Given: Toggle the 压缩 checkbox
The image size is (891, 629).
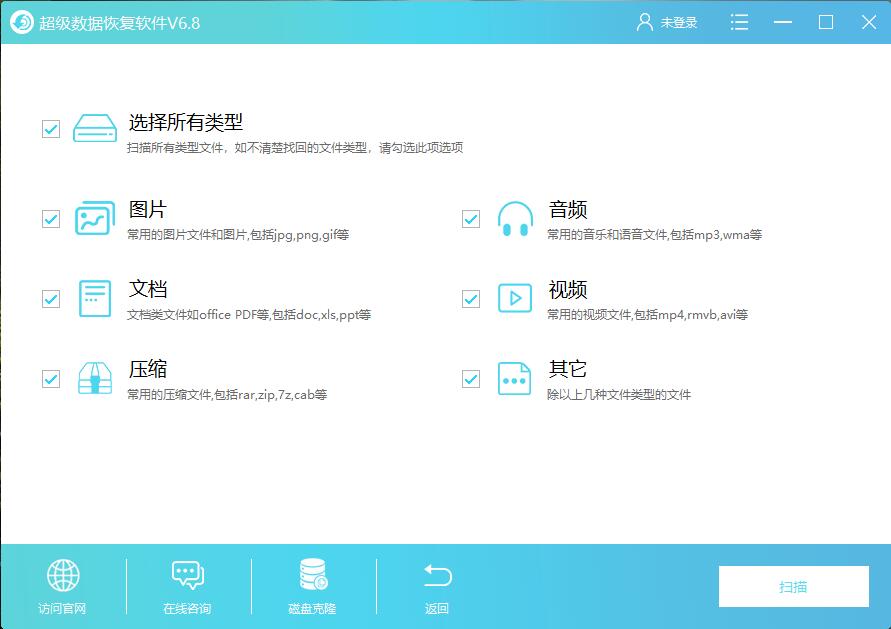Looking at the screenshot, I should (51, 379).
